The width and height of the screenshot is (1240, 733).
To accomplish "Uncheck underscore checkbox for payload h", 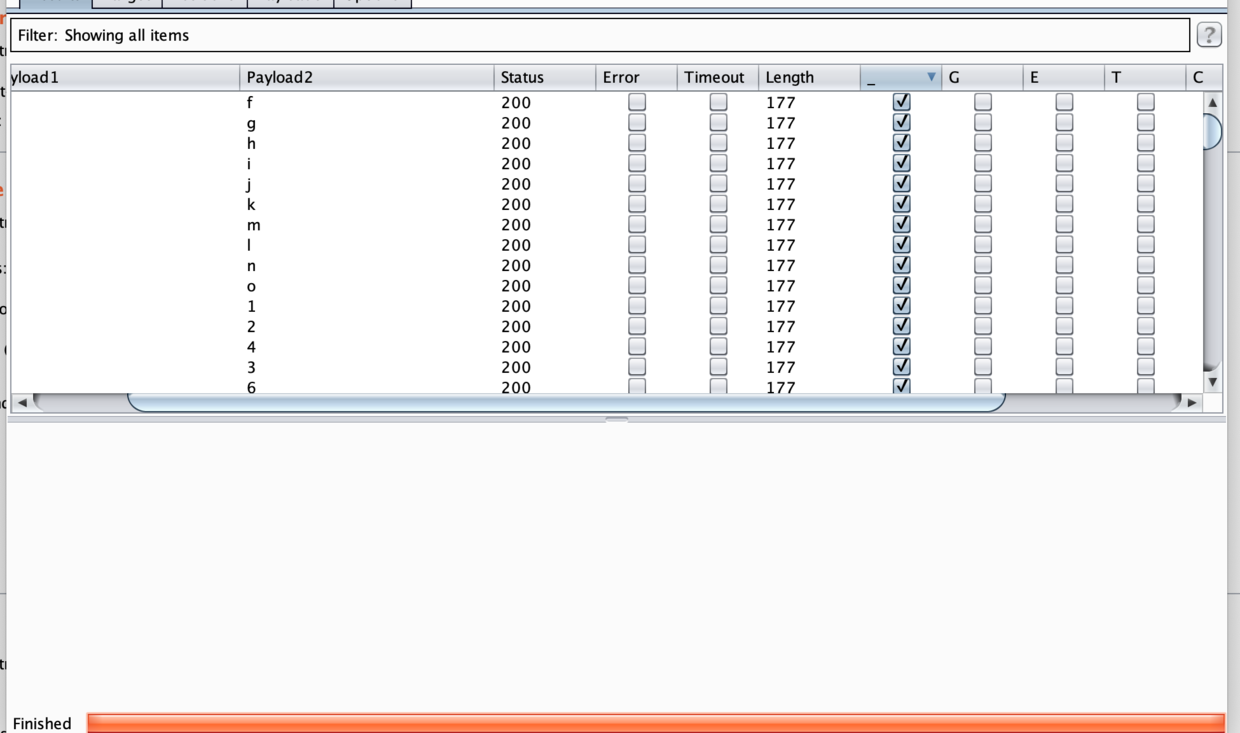I will [901, 143].
